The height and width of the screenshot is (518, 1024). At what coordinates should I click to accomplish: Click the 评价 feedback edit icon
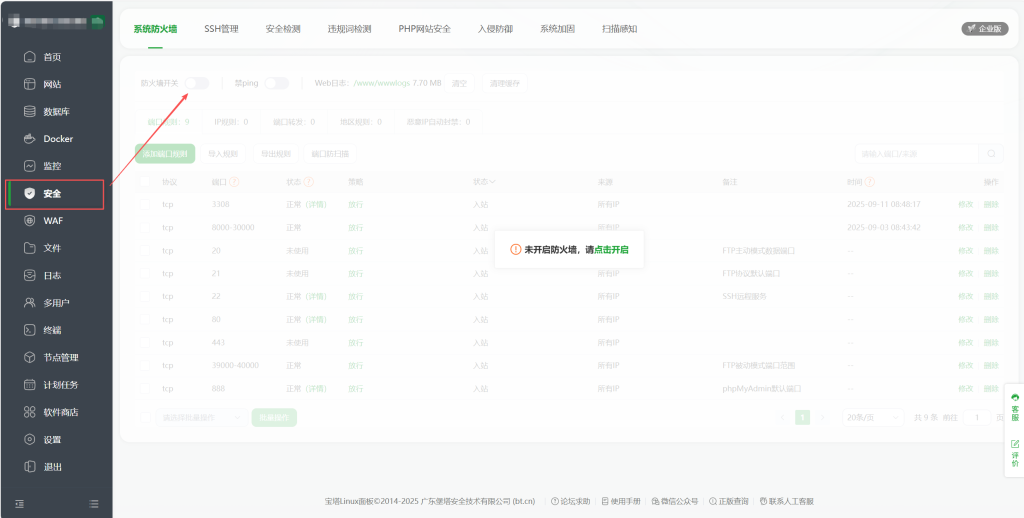pos(1015,443)
